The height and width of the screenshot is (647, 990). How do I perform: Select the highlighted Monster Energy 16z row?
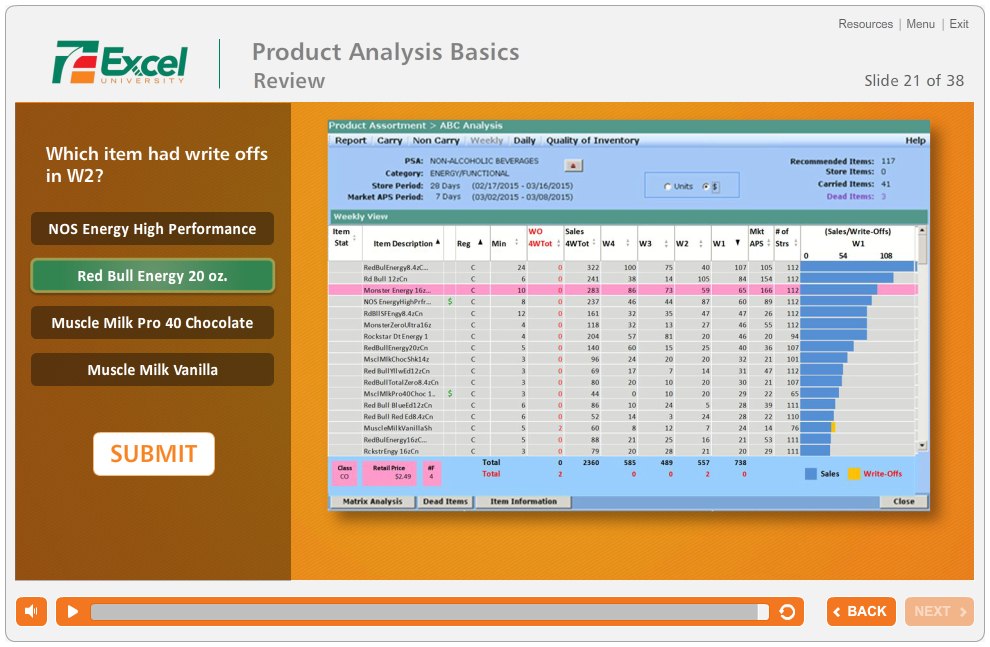[x=622, y=290]
